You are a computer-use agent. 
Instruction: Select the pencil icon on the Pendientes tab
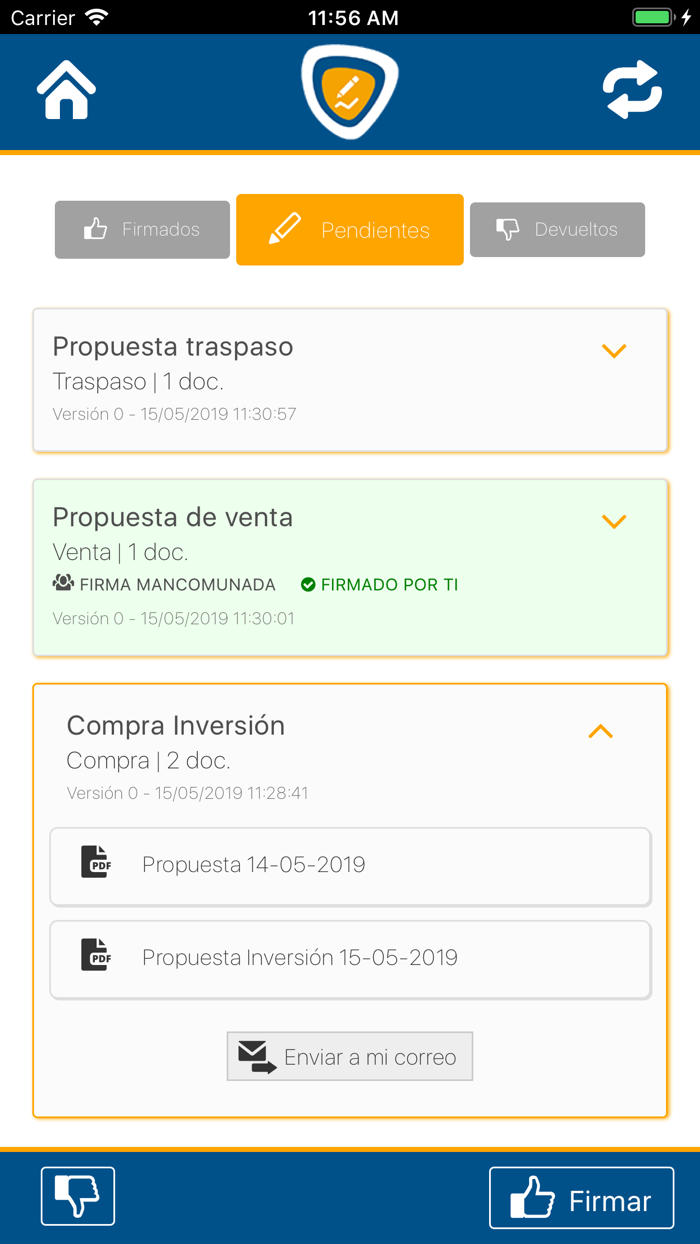285,229
